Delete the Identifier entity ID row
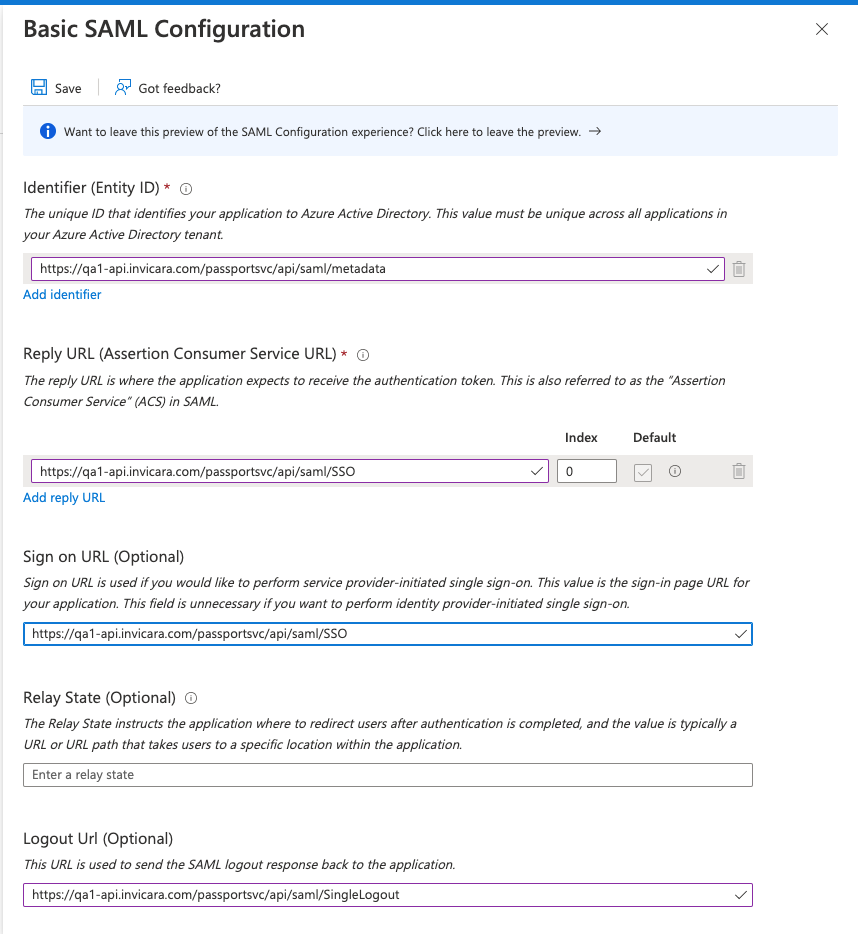 [x=739, y=269]
